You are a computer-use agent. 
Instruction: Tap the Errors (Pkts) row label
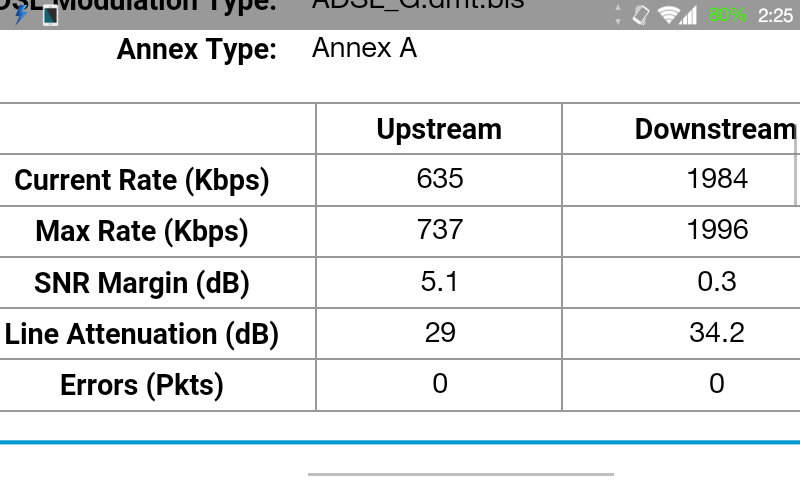coord(142,385)
